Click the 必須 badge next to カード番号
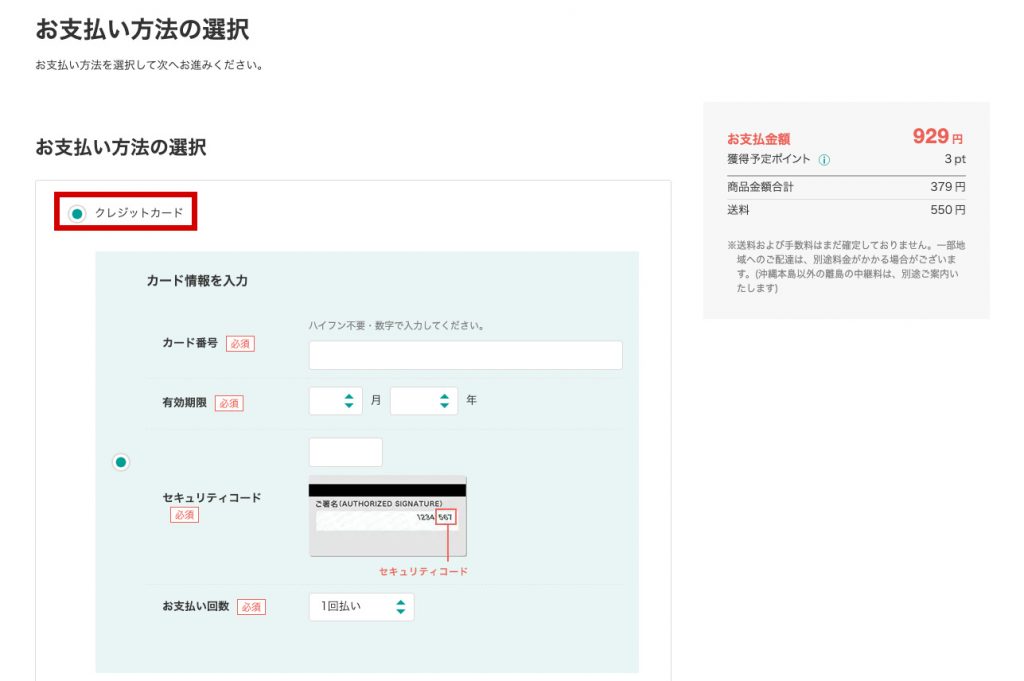This screenshot has height=681, width=1024. click(240, 343)
